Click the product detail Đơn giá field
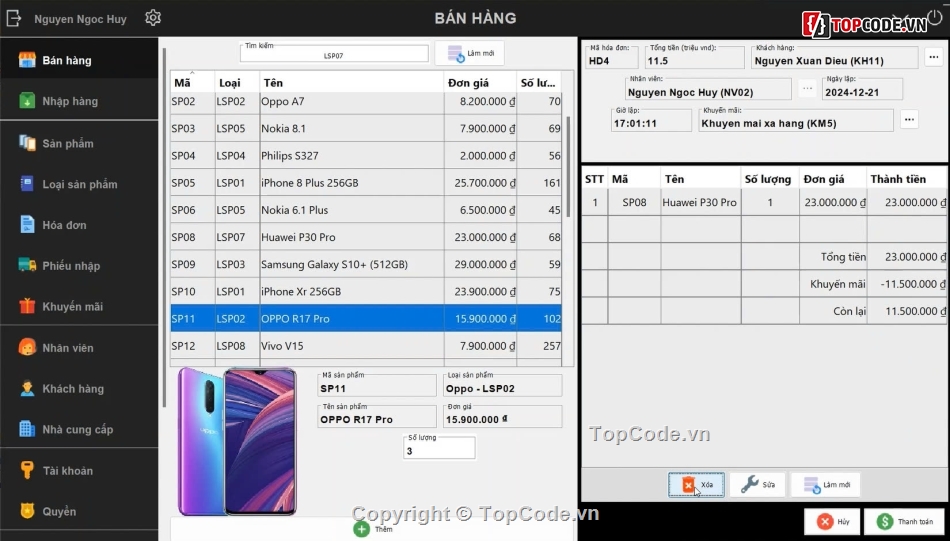This screenshot has width=950, height=541. 502,416
